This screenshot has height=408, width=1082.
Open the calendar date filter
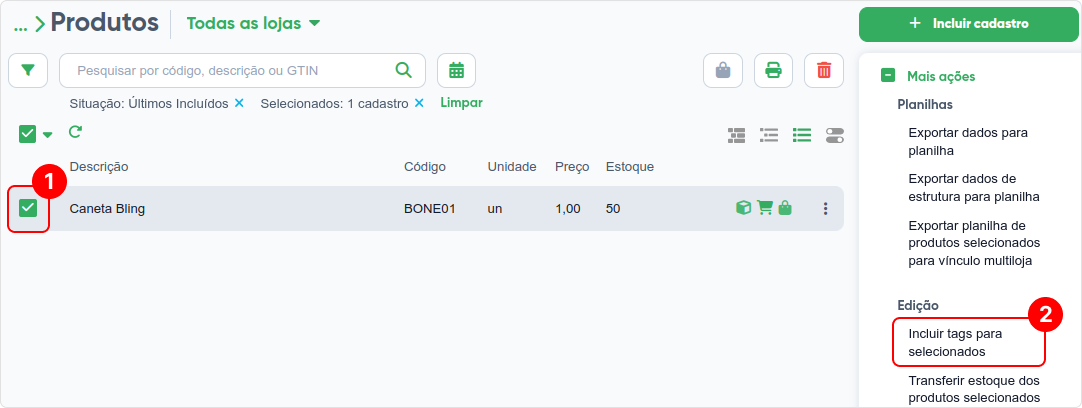pos(456,70)
